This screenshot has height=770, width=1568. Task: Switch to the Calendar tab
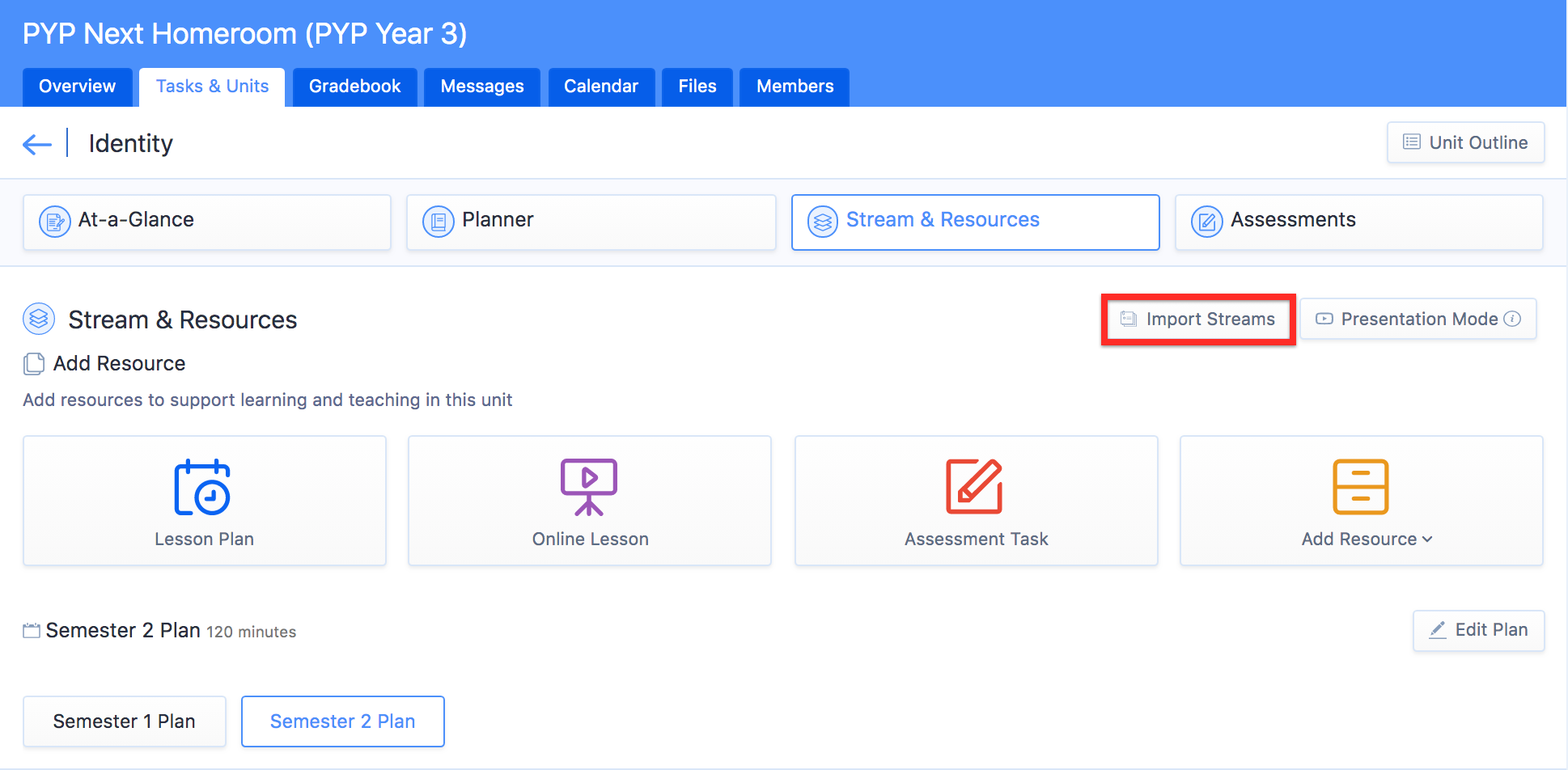click(600, 87)
